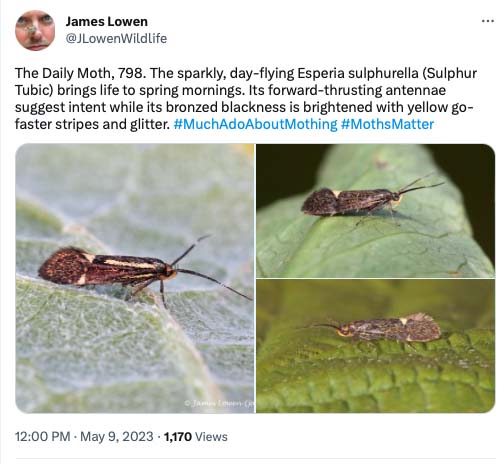The height and width of the screenshot is (464, 504).
Task: Click 'faster stripes and glitter.' ending text
Action: point(92,124)
